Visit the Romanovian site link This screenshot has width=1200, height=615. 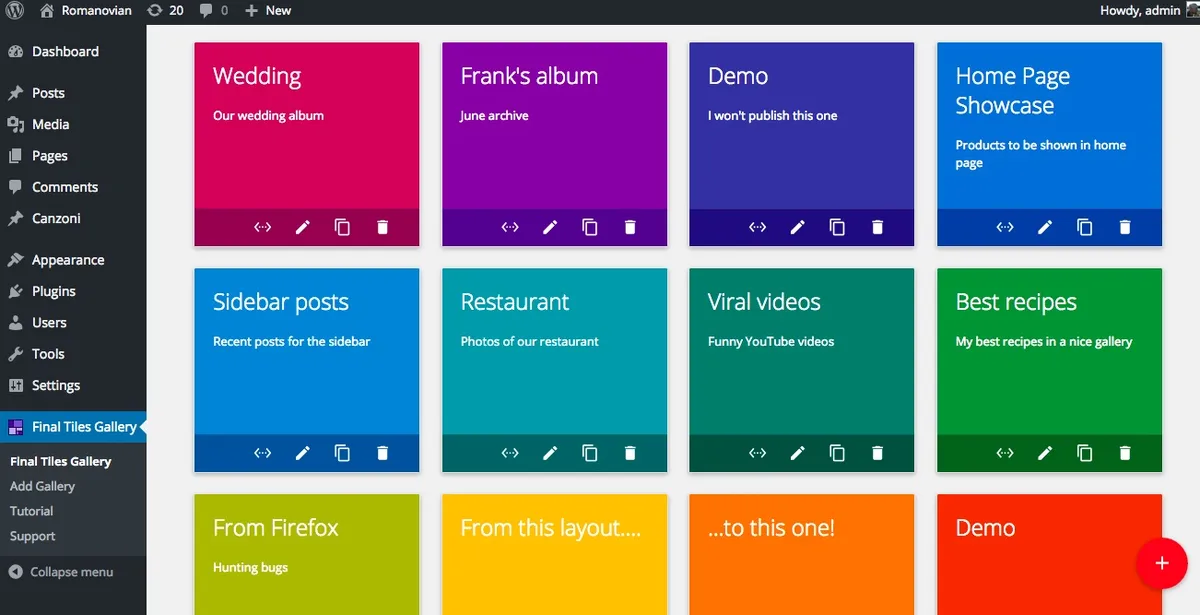pos(86,10)
